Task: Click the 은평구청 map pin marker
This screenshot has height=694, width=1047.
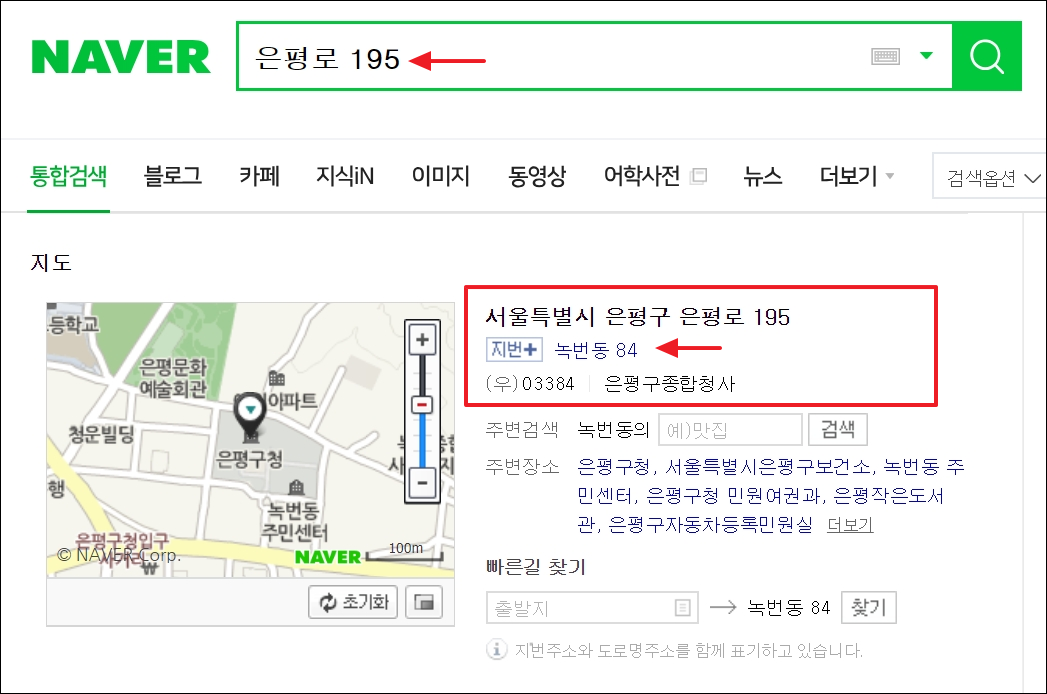Action: click(x=250, y=413)
